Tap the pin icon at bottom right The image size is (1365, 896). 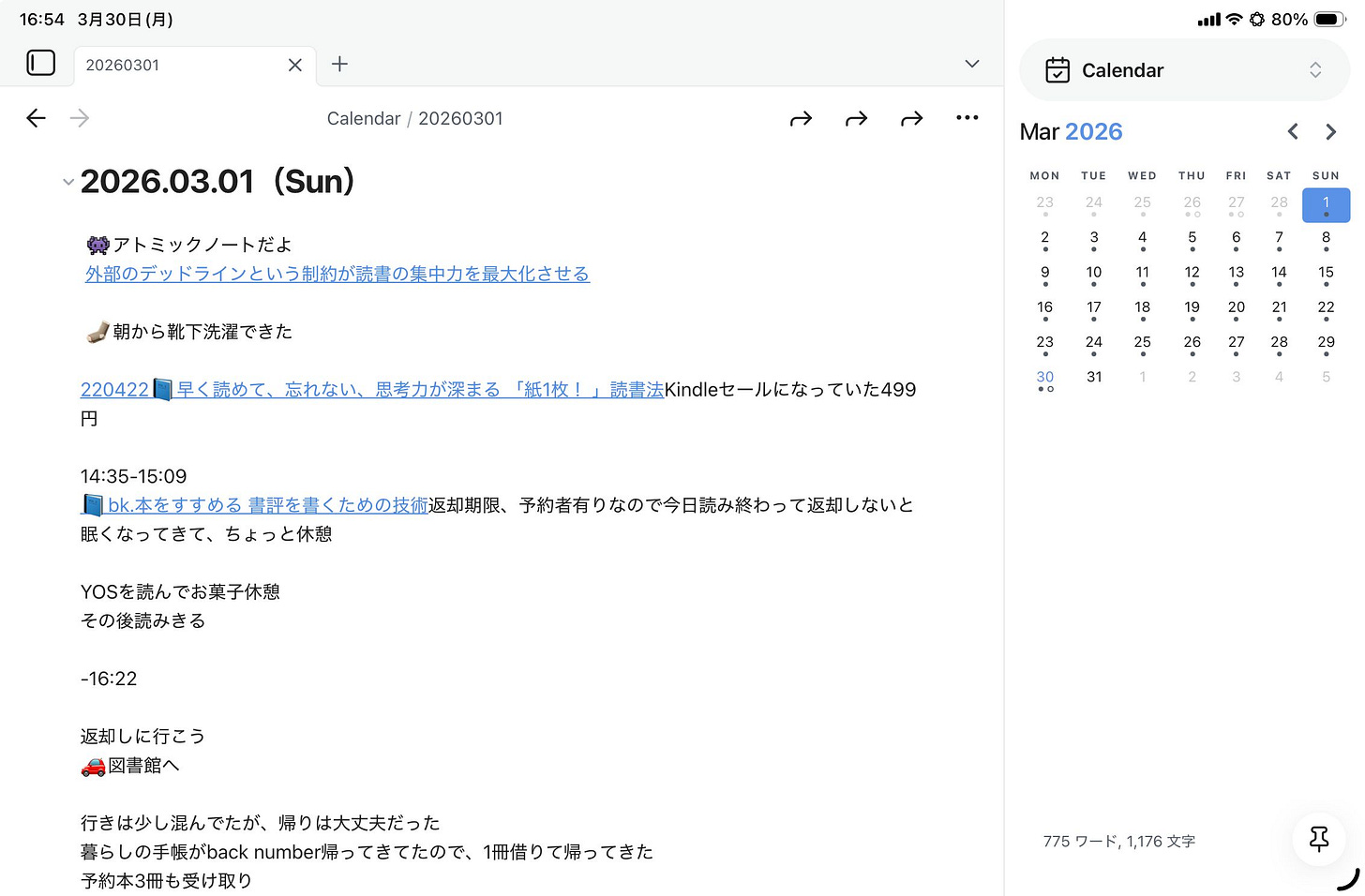[1319, 840]
